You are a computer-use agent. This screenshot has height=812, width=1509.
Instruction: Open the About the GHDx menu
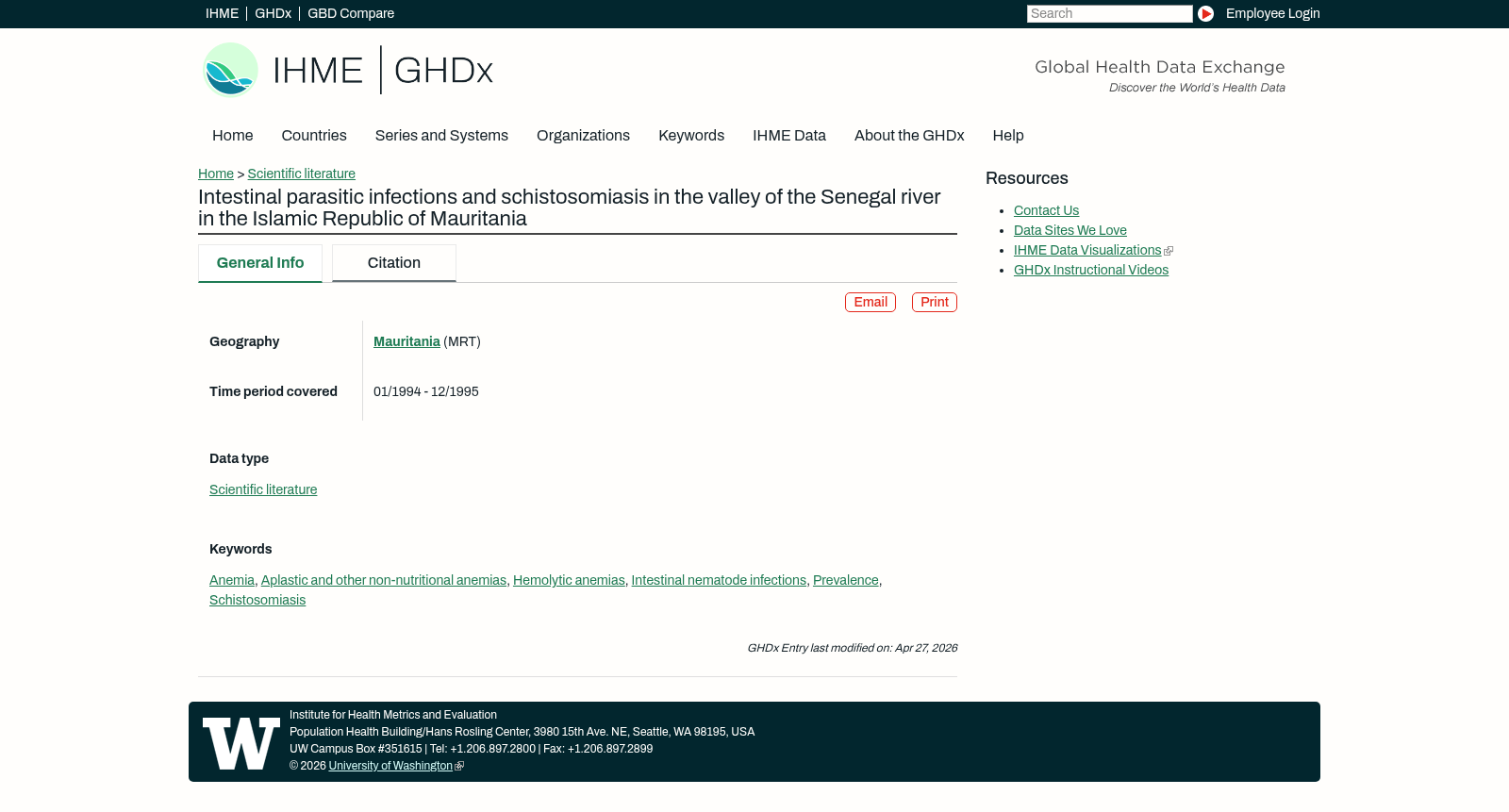[909, 136]
